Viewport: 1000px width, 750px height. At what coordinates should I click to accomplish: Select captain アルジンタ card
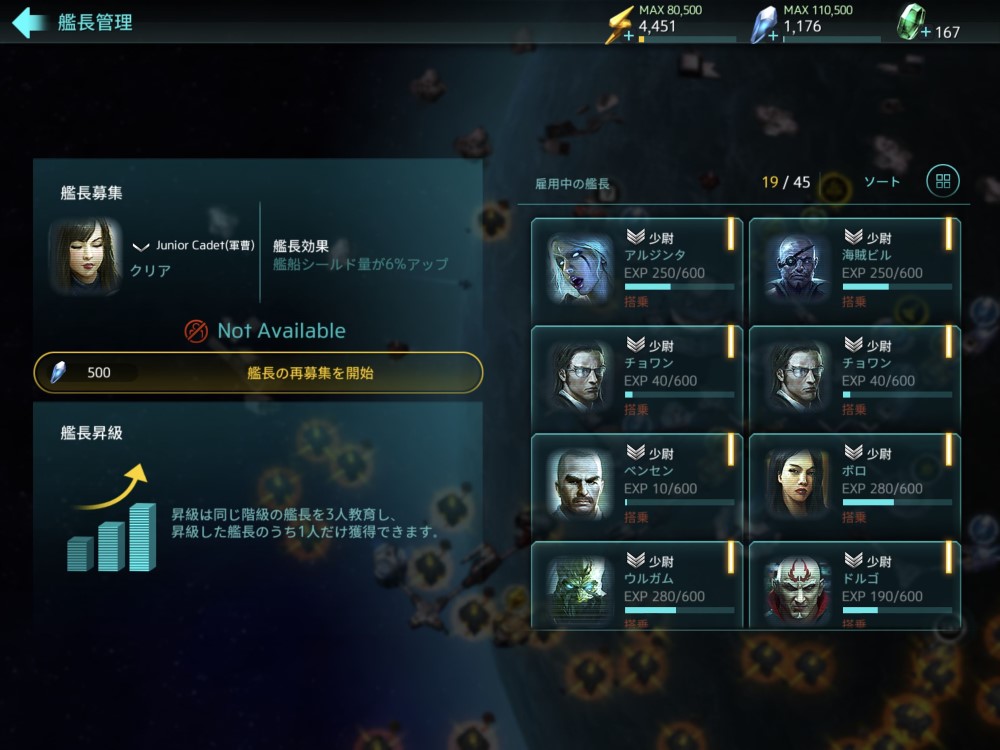(x=636, y=270)
